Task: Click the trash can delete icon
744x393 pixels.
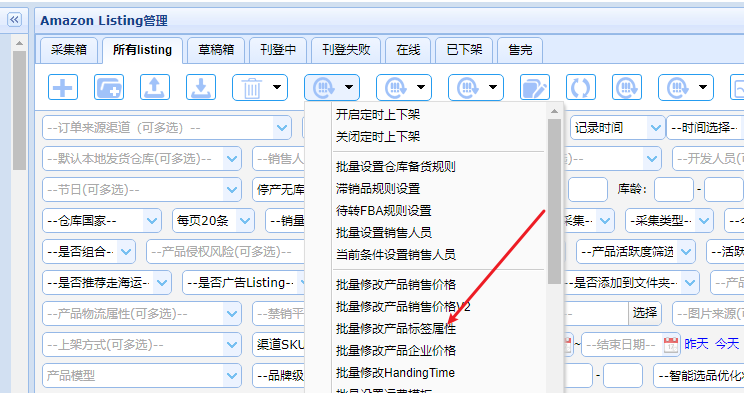Action: [x=251, y=88]
